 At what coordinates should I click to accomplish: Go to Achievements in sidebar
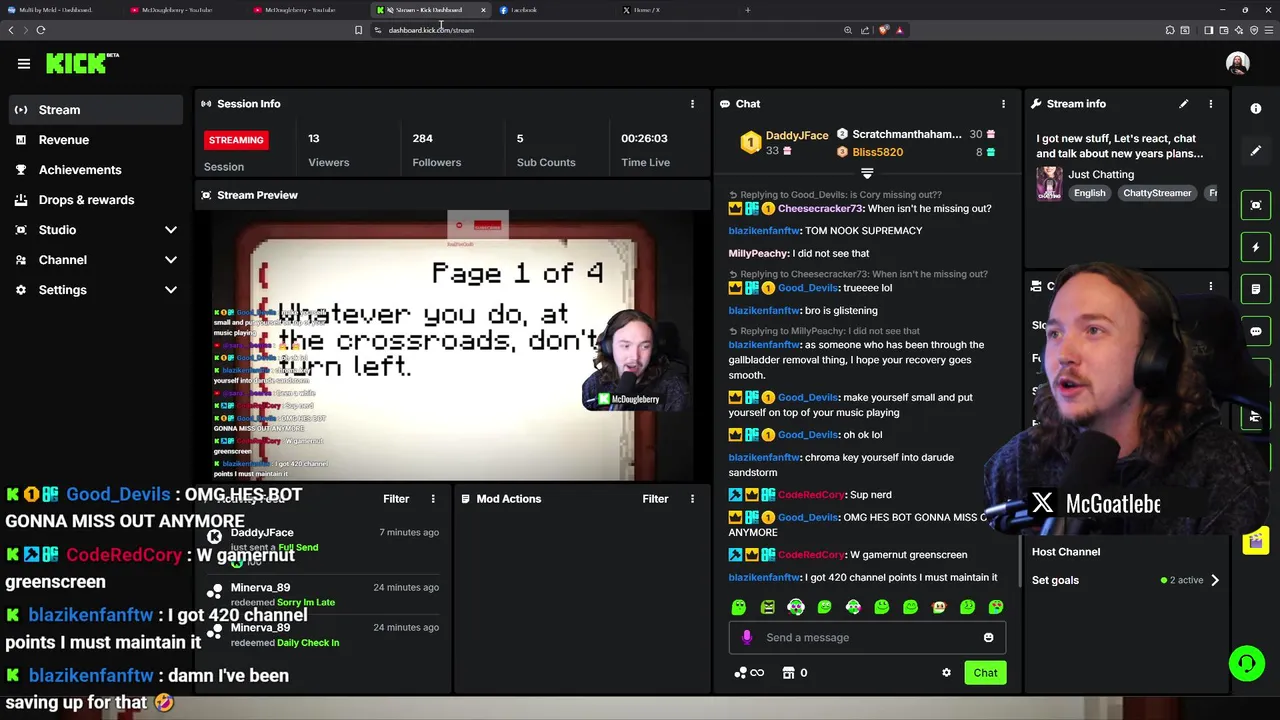[97, 170]
